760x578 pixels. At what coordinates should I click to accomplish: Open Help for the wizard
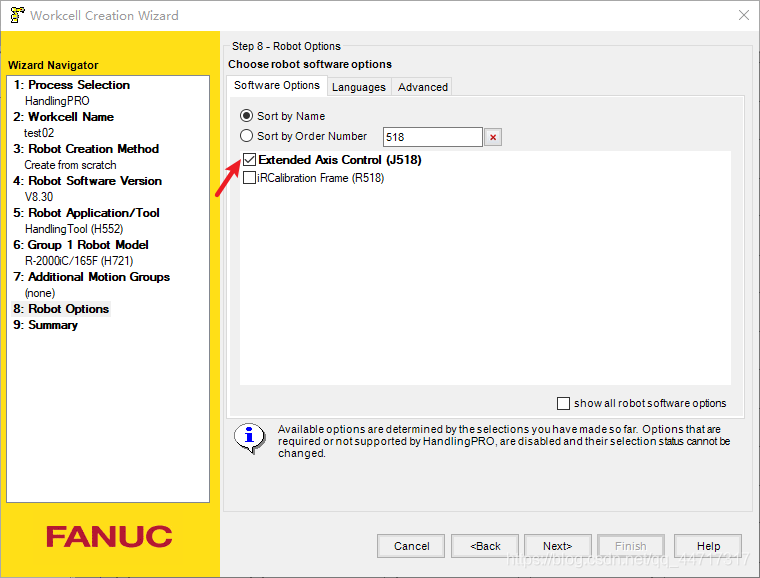point(708,546)
